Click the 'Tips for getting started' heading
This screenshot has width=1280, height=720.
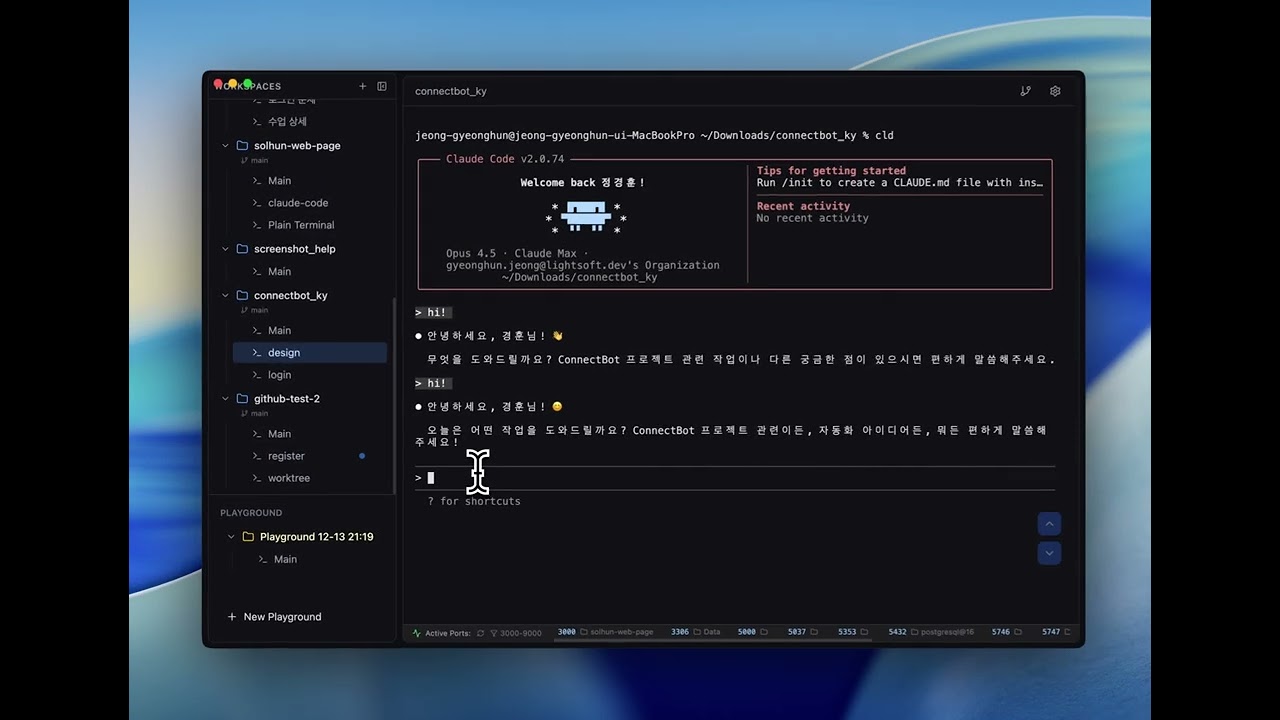tap(831, 171)
